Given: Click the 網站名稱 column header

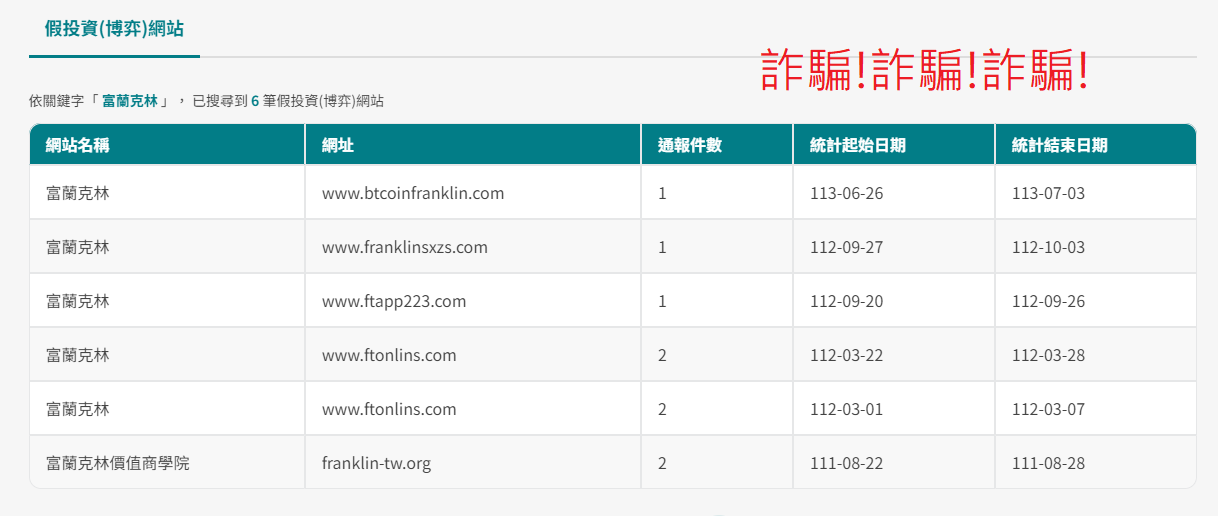Looking at the screenshot, I should point(78,145).
